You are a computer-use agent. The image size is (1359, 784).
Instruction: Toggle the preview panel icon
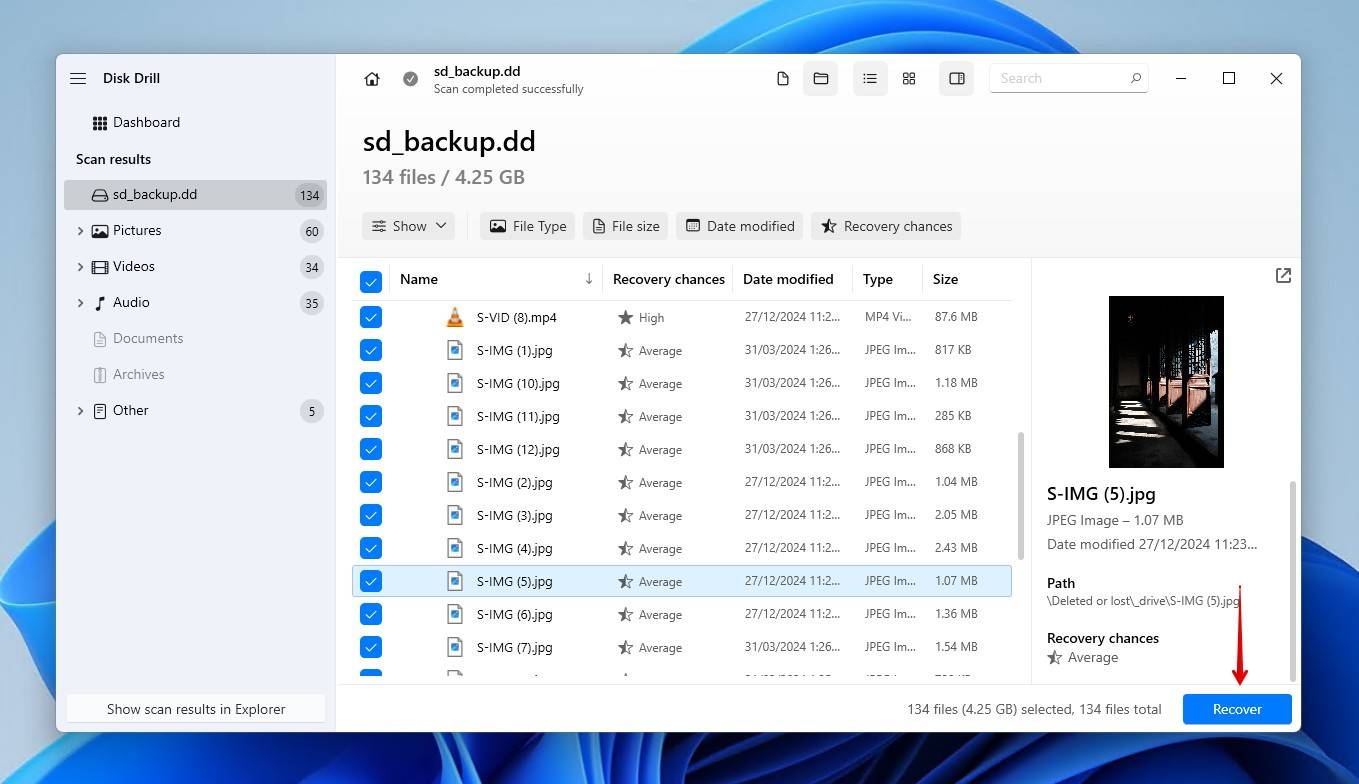(x=956, y=78)
